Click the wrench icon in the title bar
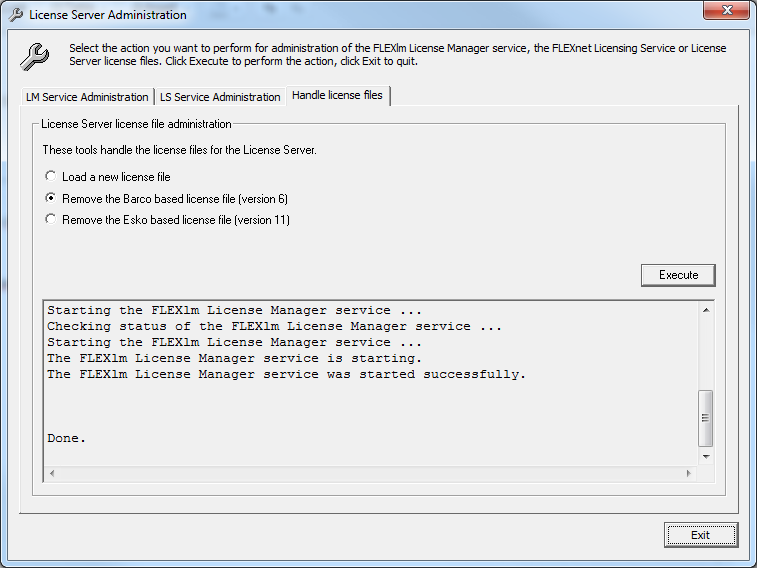757x568 pixels. (15, 15)
